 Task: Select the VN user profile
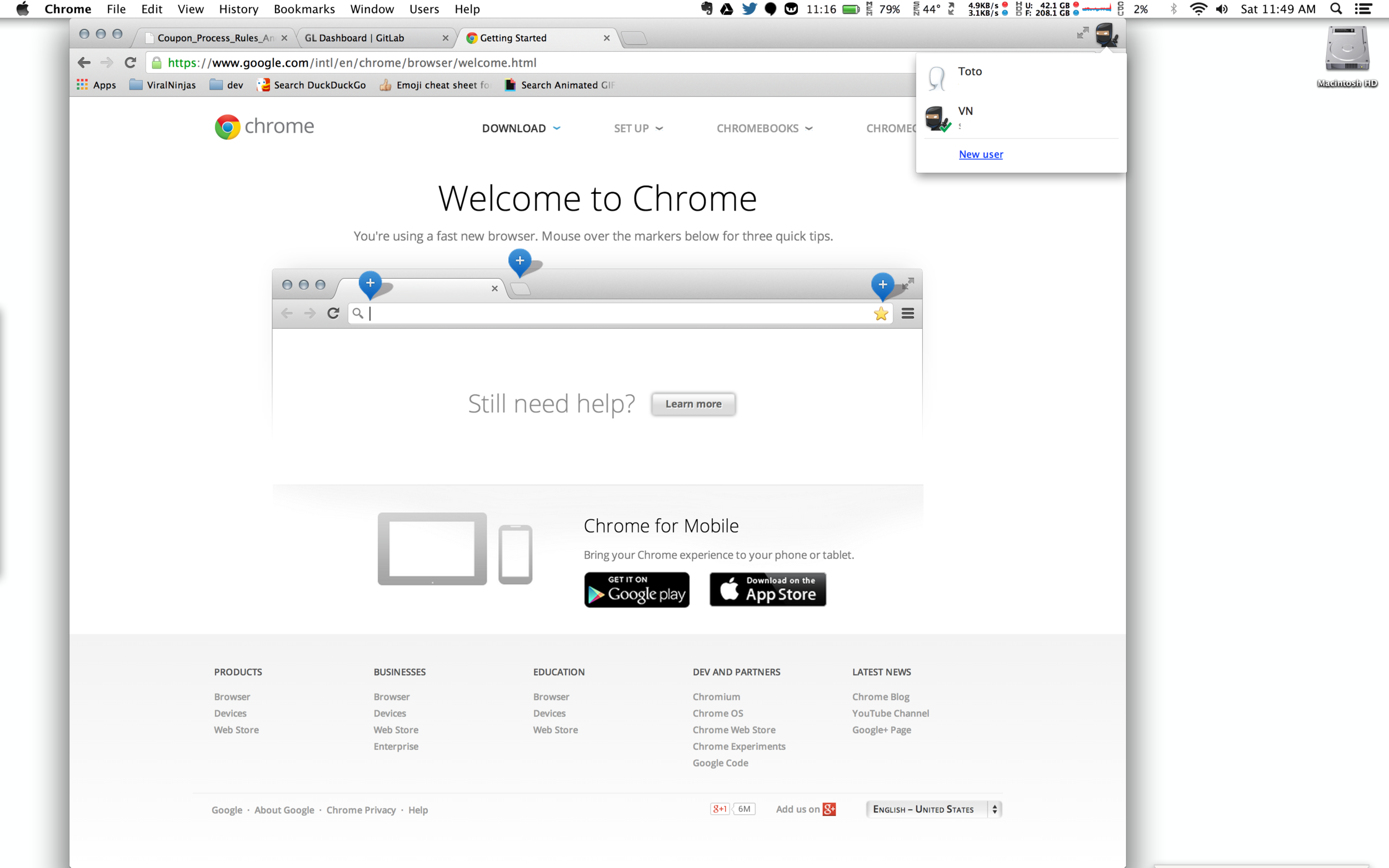(x=1021, y=118)
